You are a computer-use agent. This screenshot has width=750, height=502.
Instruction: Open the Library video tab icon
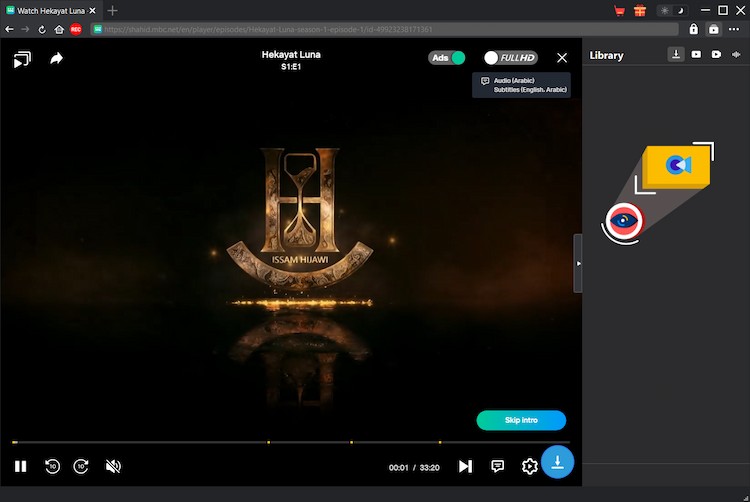[696, 55]
